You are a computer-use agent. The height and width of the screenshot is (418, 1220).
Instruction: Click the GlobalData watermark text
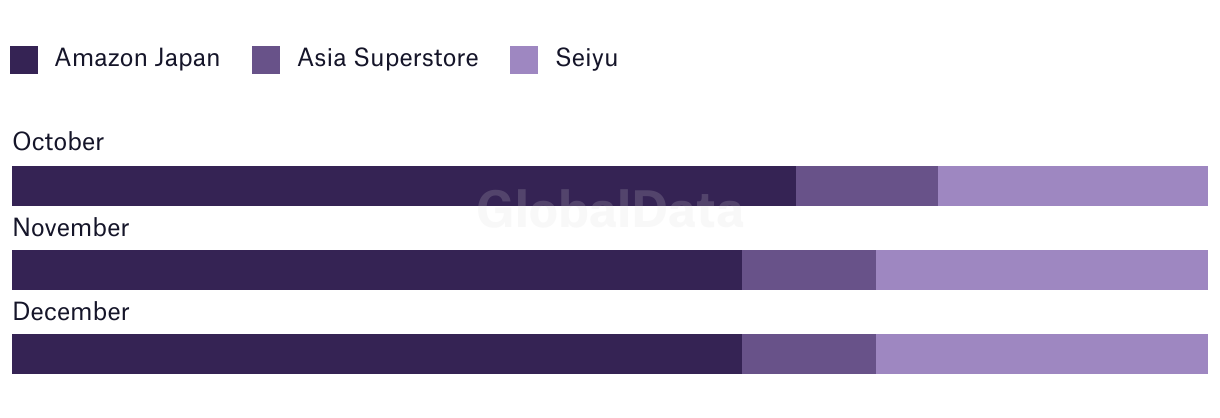pyautogui.click(x=610, y=209)
